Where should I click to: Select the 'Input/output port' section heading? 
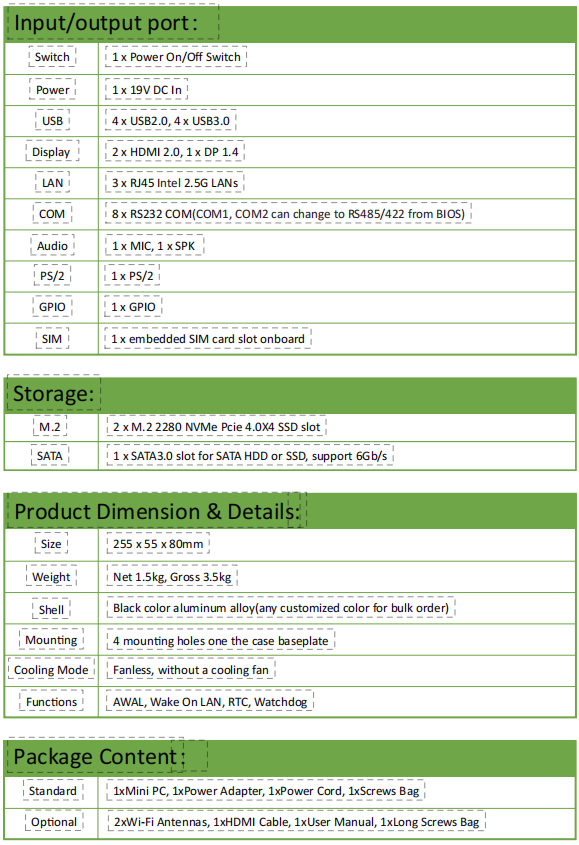(106, 23)
